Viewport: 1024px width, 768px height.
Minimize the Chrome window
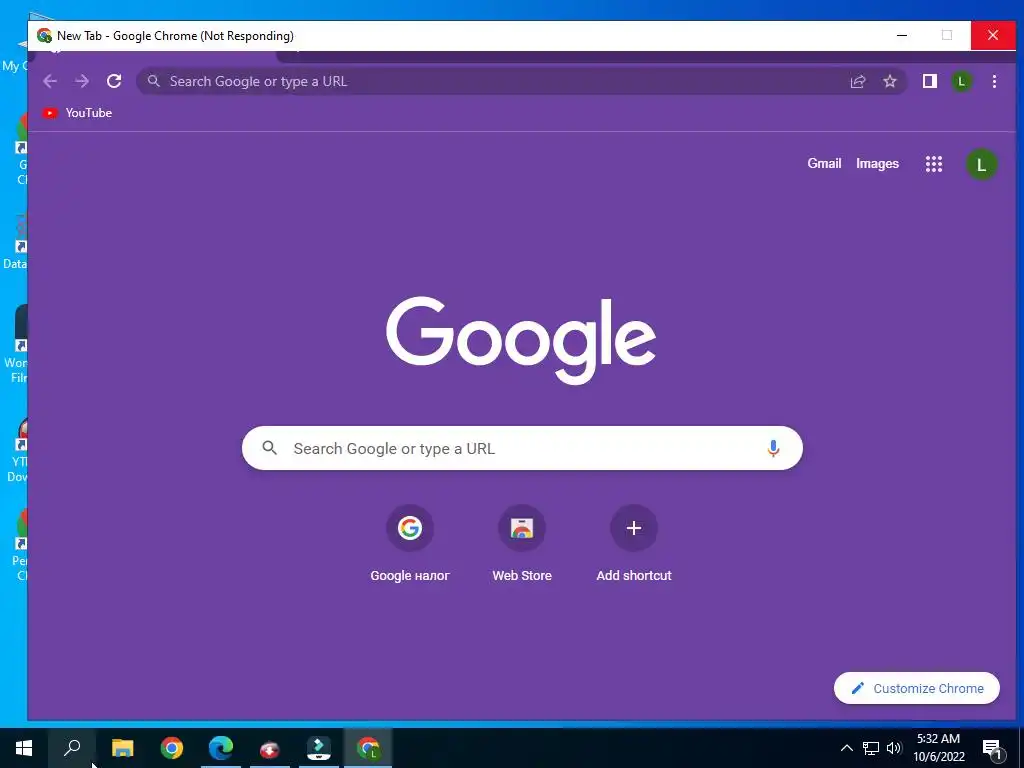902,35
